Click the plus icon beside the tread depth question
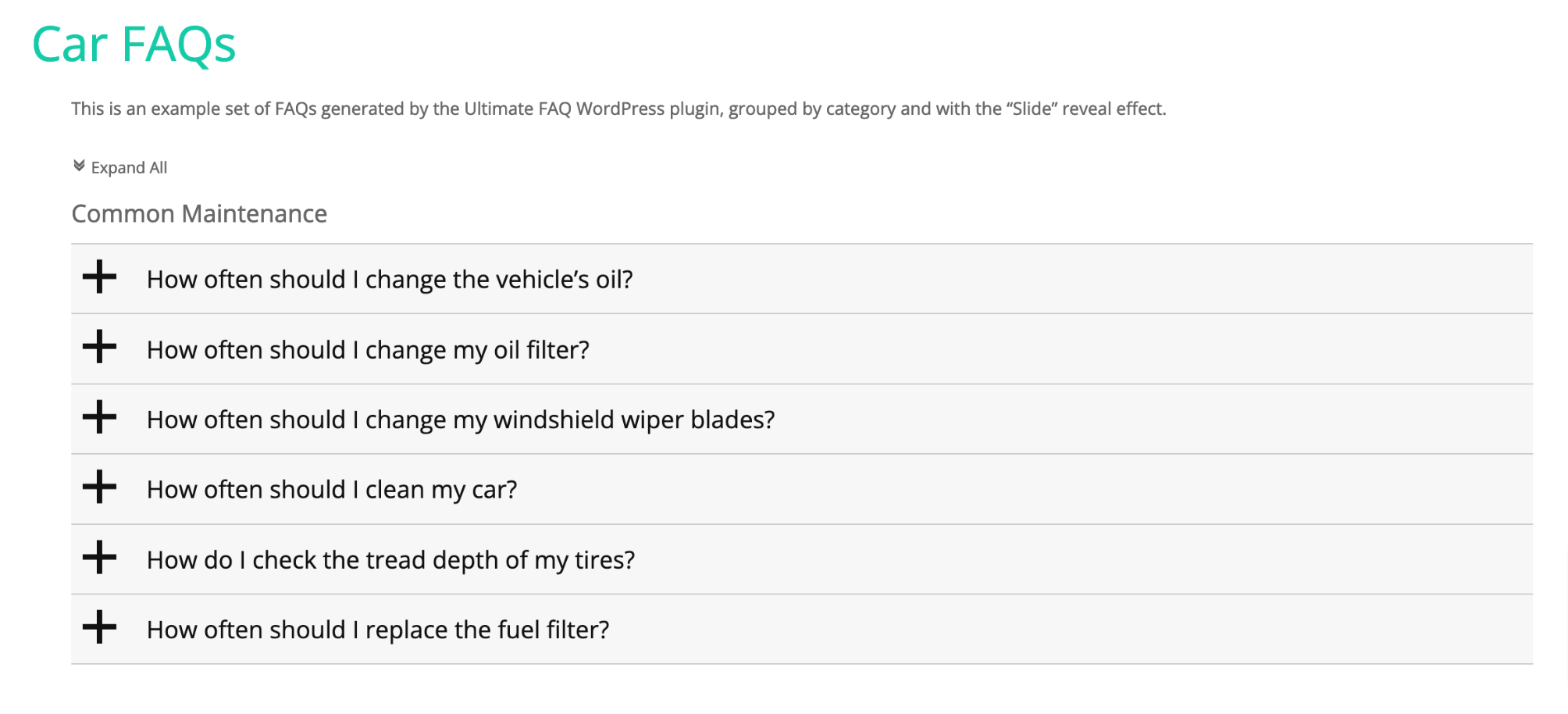 [100, 559]
